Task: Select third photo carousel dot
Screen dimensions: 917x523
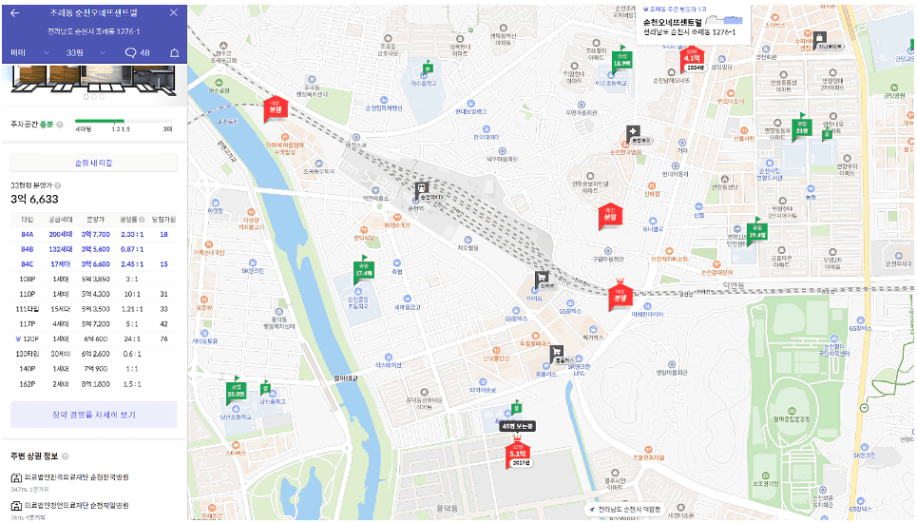Action: tap(101, 97)
